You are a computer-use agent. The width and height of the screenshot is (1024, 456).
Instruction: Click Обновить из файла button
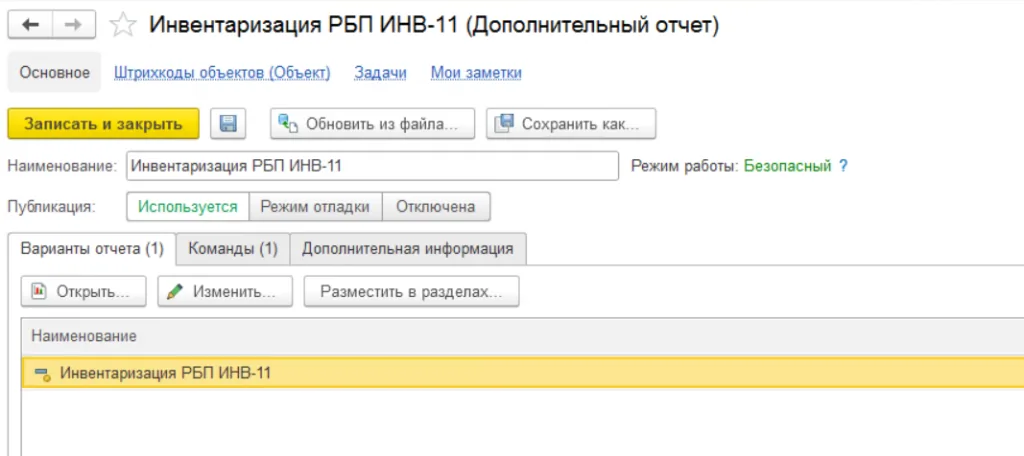click(372, 123)
